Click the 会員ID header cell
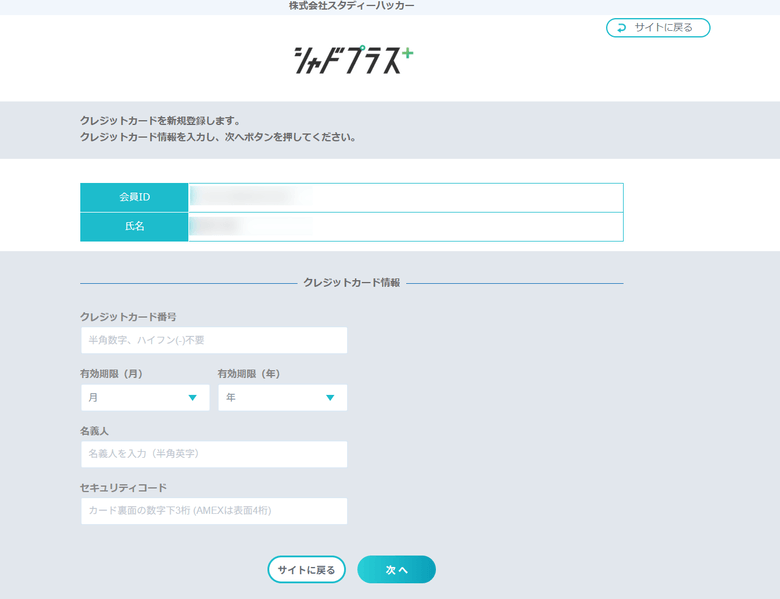 pyautogui.click(x=134, y=198)
